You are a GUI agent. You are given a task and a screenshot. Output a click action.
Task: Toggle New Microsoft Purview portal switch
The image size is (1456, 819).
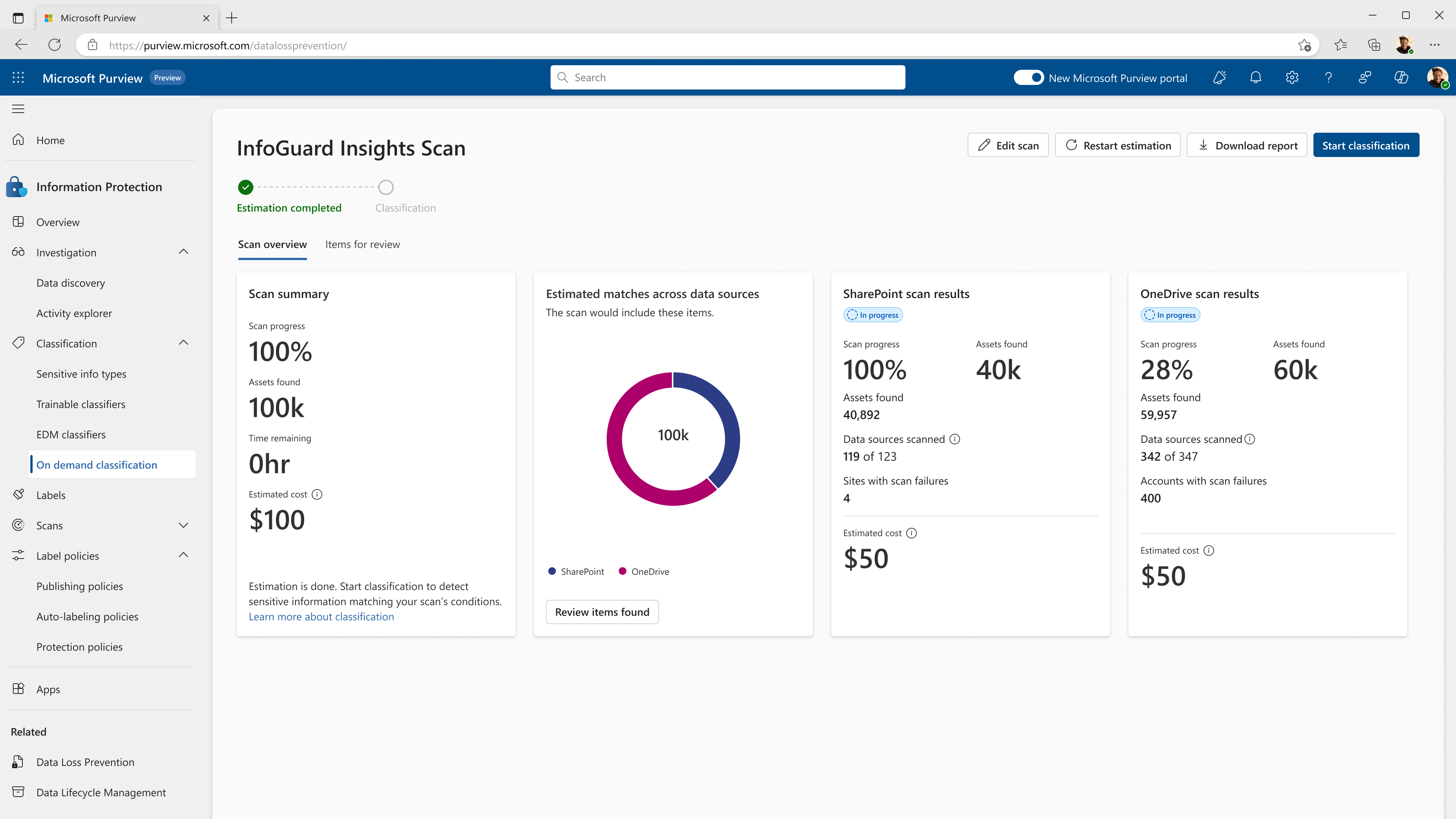(1029, 77)
